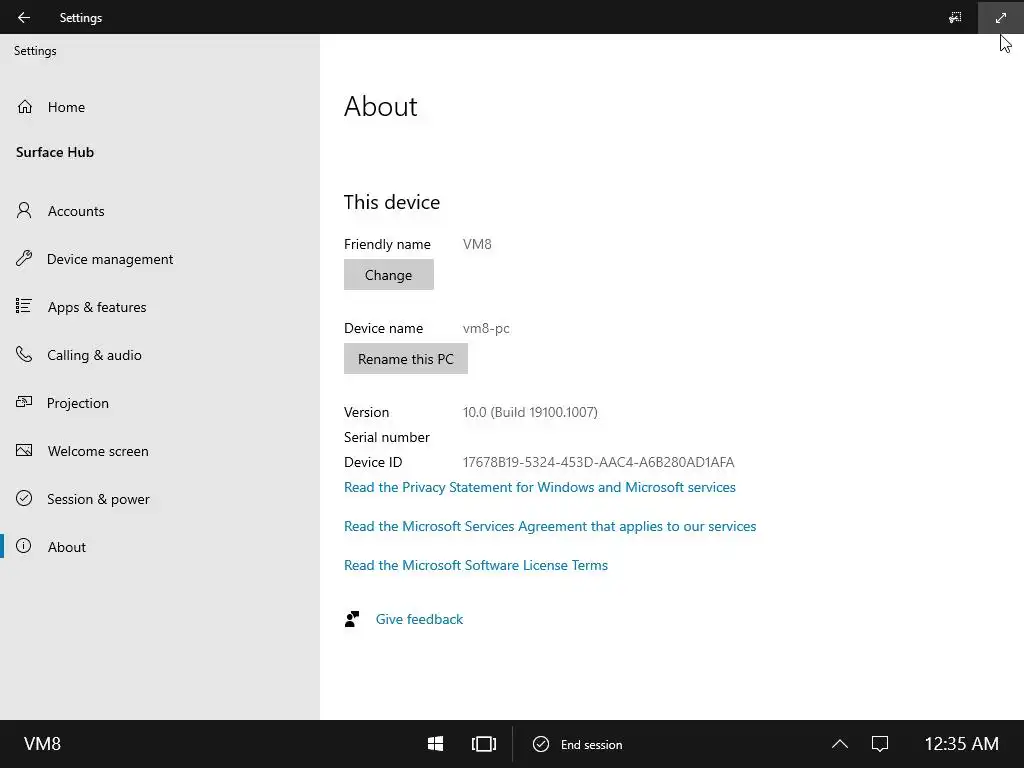Viewport: 1024px width, 768px height.
Task: Click the About info icon
Action: coord(24,546)
